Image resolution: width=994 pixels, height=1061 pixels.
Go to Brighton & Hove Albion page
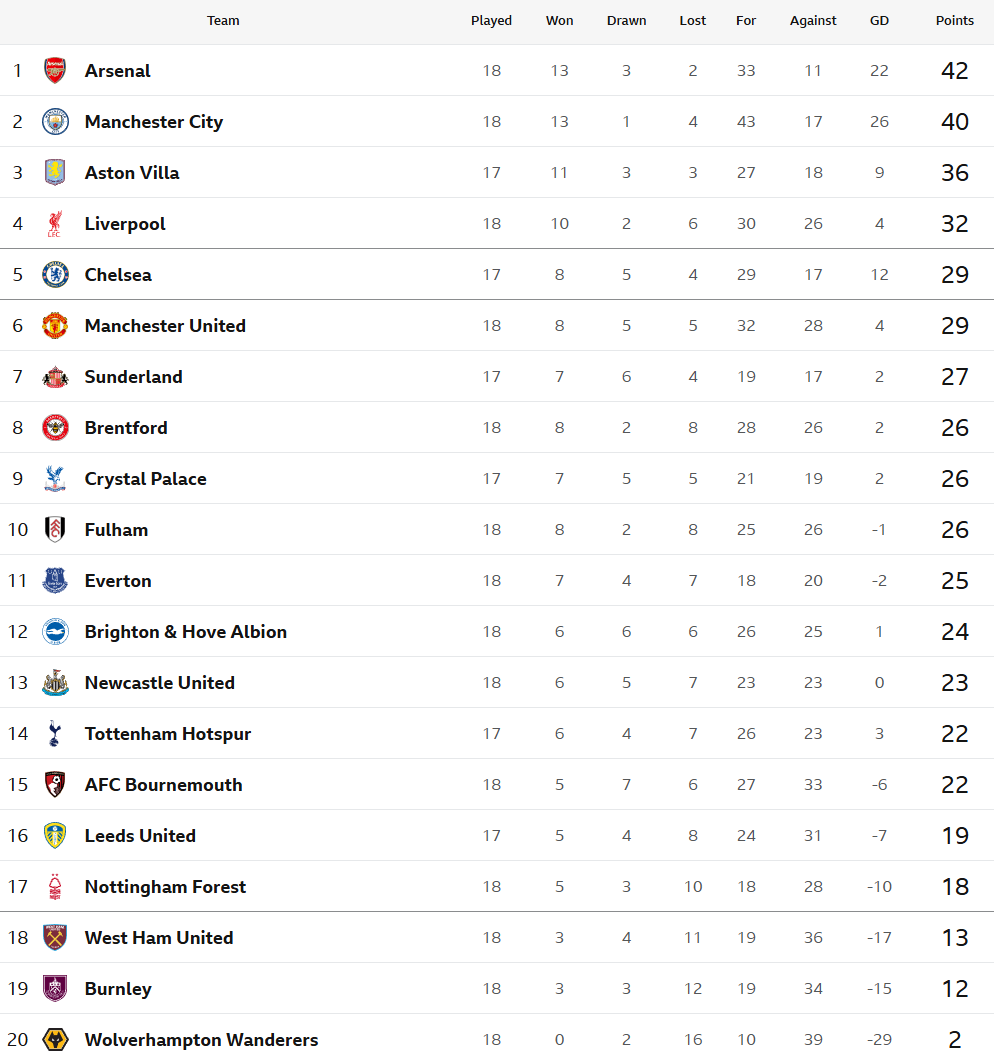[186, 632]
